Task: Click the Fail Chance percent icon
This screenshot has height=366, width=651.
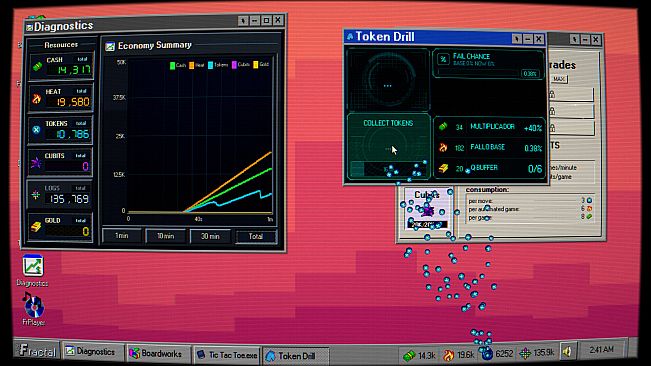Action: [443, 59]
